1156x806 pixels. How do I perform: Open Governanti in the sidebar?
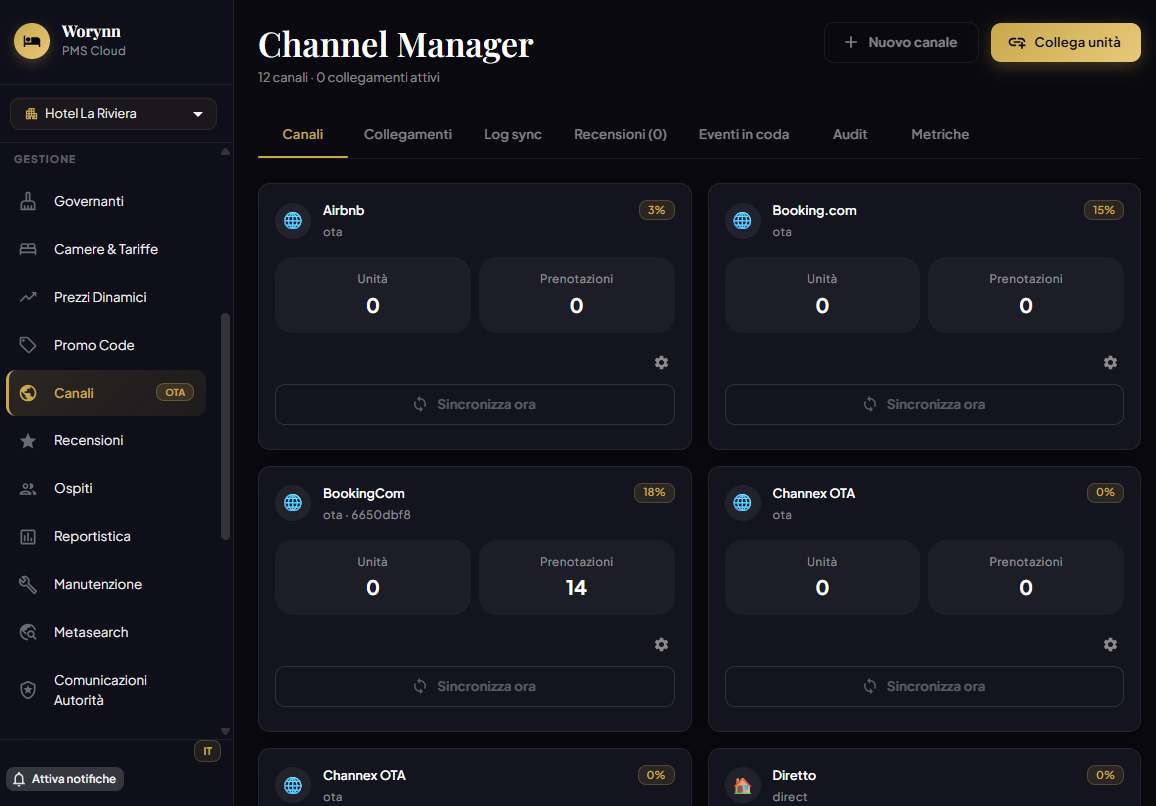[107, 201]
